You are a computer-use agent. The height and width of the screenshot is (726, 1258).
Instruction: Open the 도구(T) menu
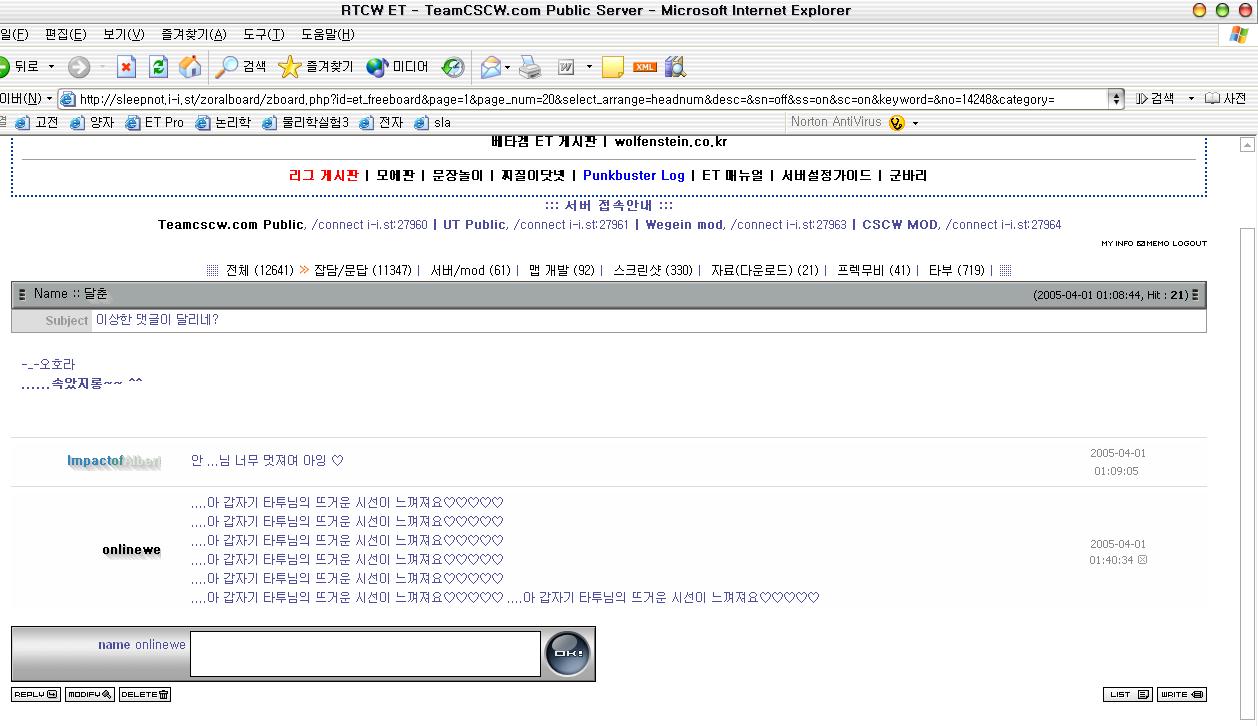coord(263,35)
